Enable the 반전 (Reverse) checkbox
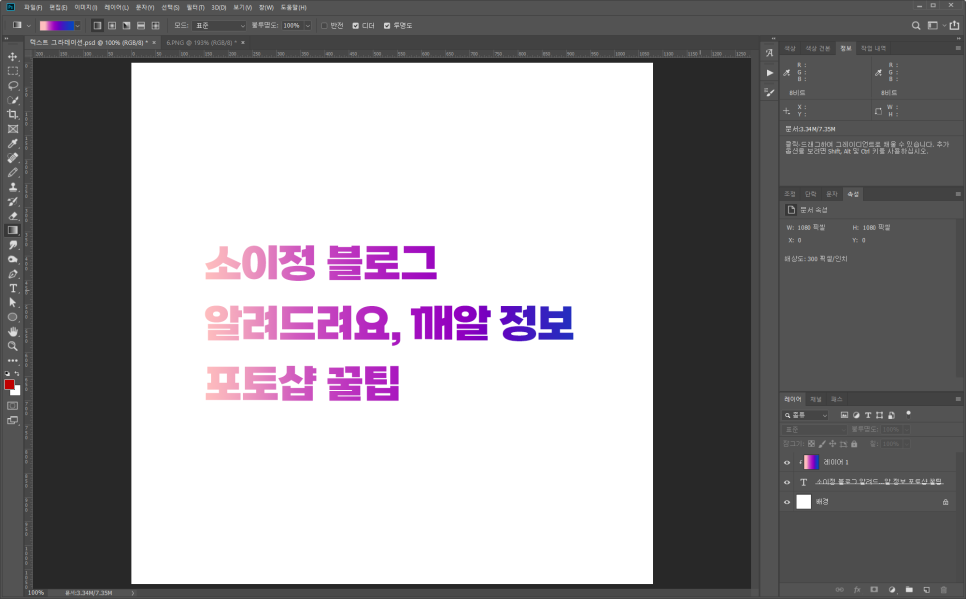The height and width of the screenshot is (599, 966). pos(324,25)
